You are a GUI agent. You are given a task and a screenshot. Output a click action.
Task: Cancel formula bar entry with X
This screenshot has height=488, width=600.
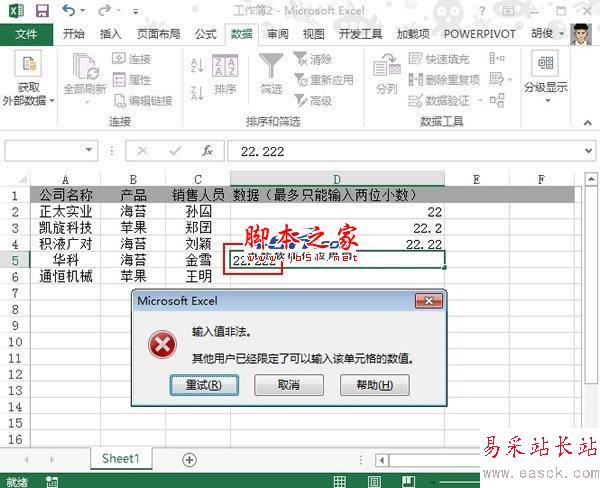[142, 151]
